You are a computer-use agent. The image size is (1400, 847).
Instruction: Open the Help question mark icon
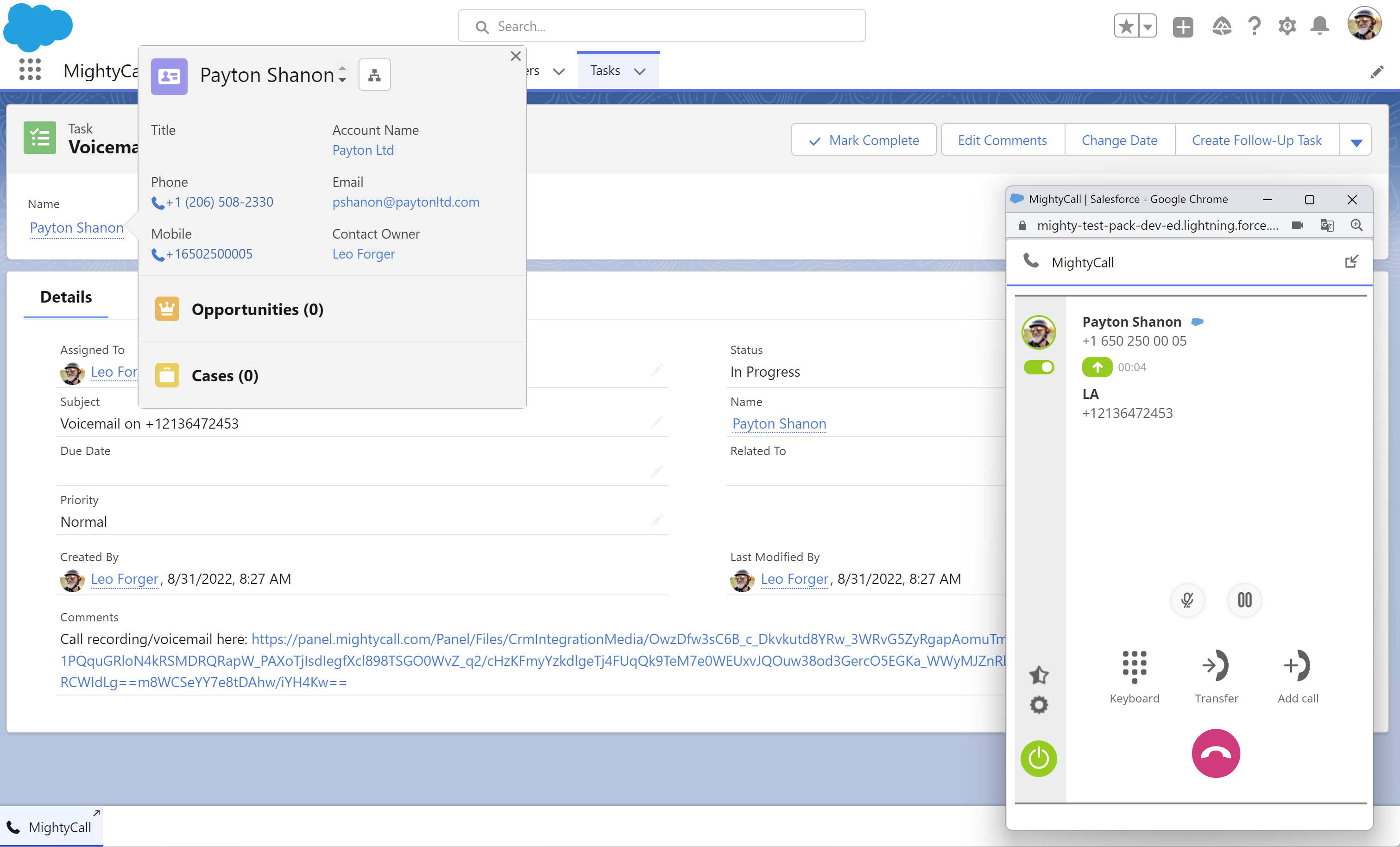point(1255,26)
